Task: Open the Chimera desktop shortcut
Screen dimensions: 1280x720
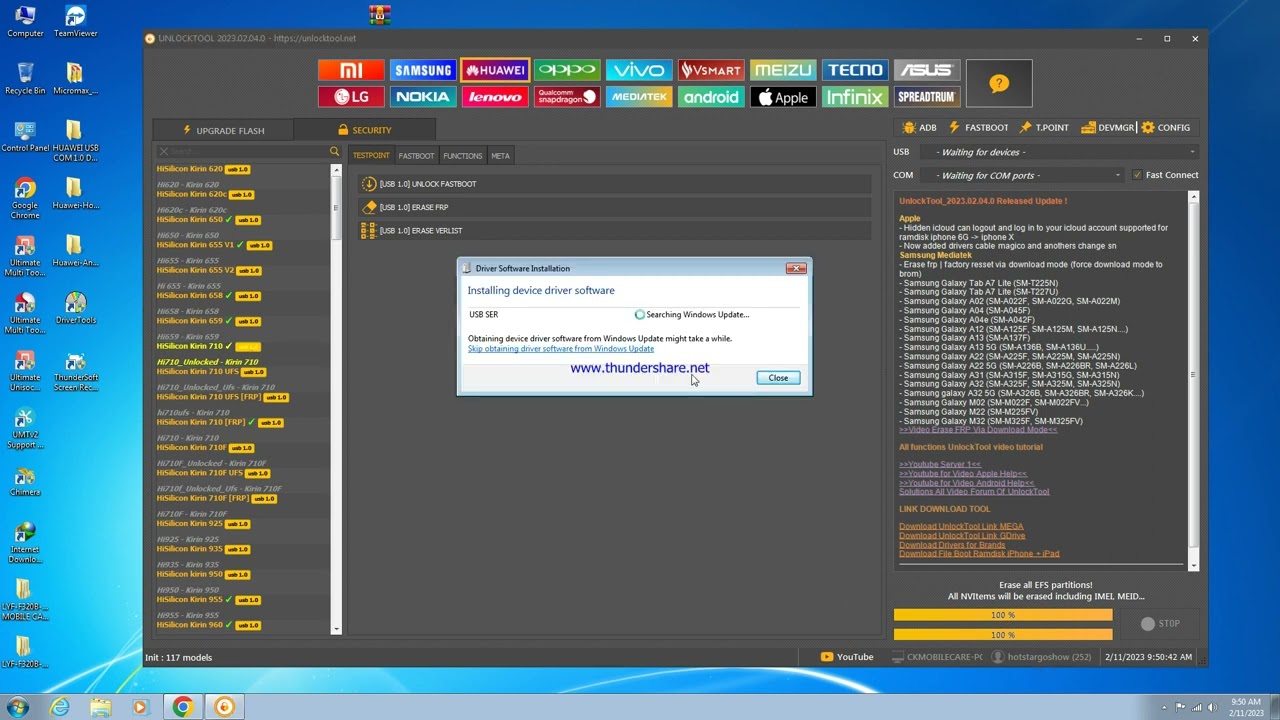Action: pos(25,481)
